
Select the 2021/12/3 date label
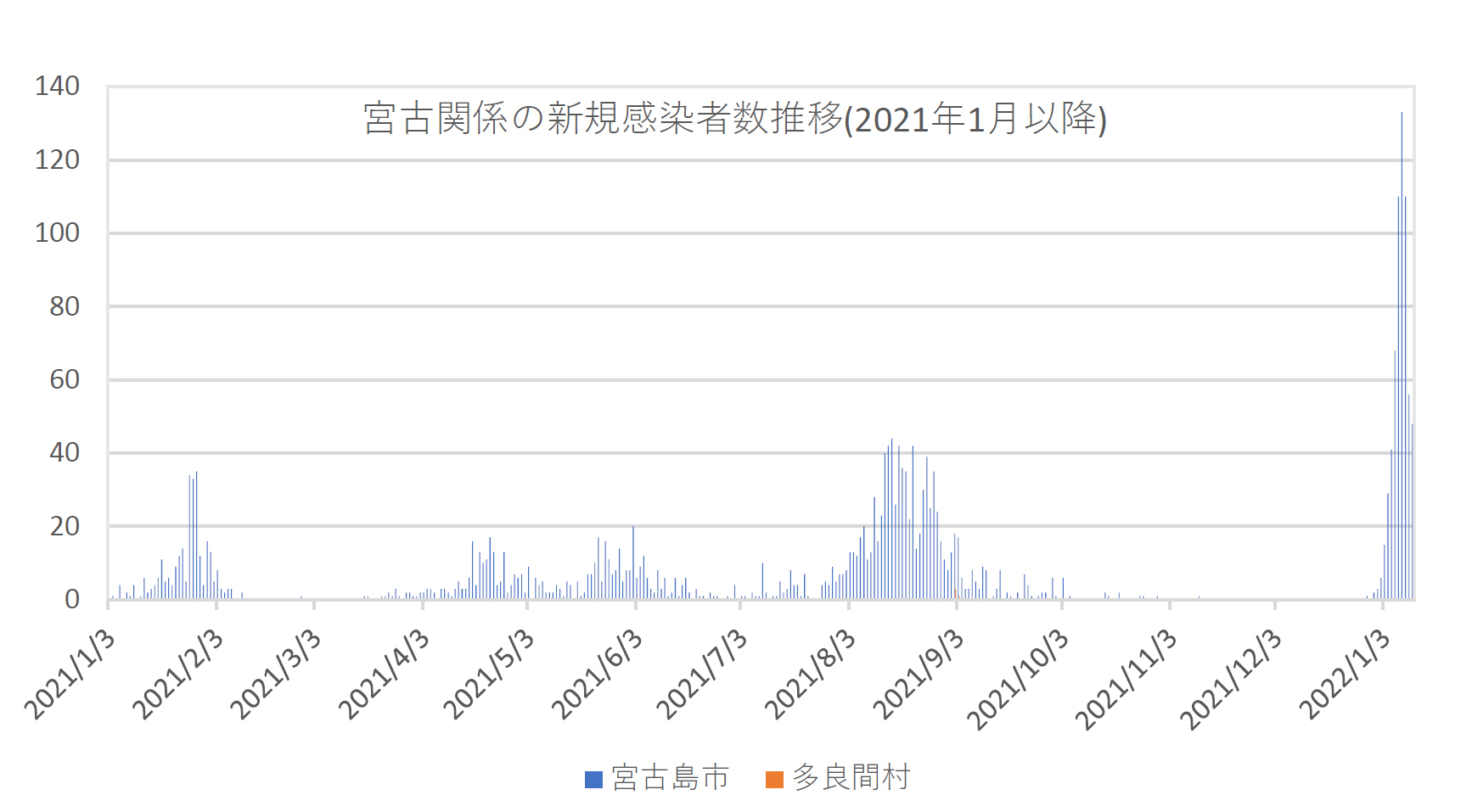click(x=1232, y=679)
